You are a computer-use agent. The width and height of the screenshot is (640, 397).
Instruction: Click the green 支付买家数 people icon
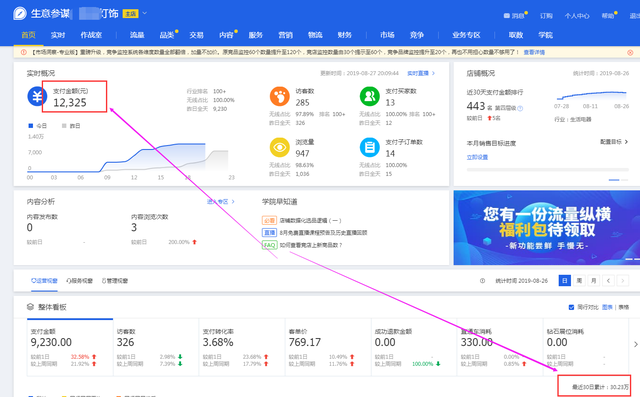[x=369, y=96]
